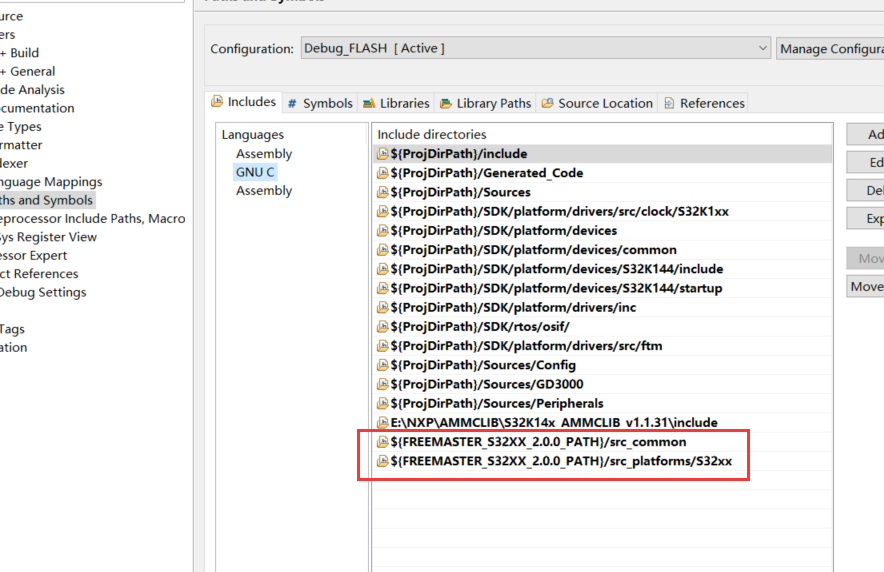
Task: Click the folder icon beside ${ProjDirPath}/Generated_Code
Action: [x=382, y=173]
